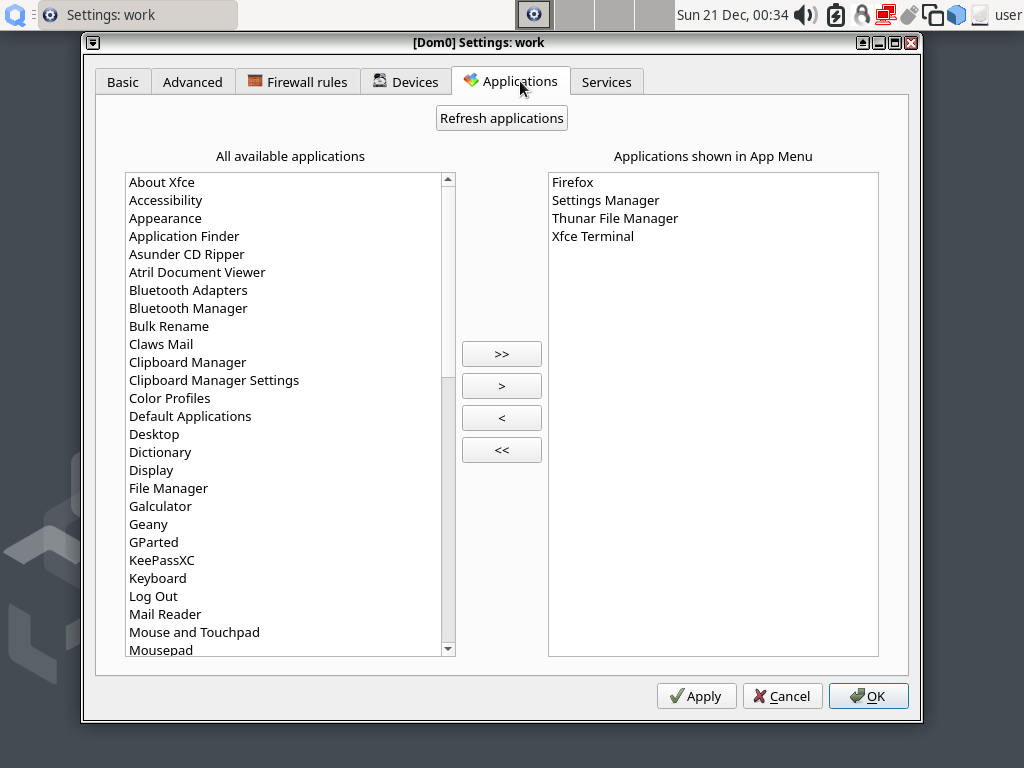Open the disk space monitor tray icon
The image size is (1024, 768).
[x=980, y=15]
